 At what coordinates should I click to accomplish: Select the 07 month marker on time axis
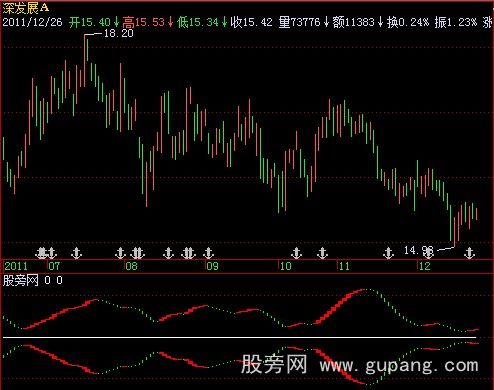(x=54, y=266)
